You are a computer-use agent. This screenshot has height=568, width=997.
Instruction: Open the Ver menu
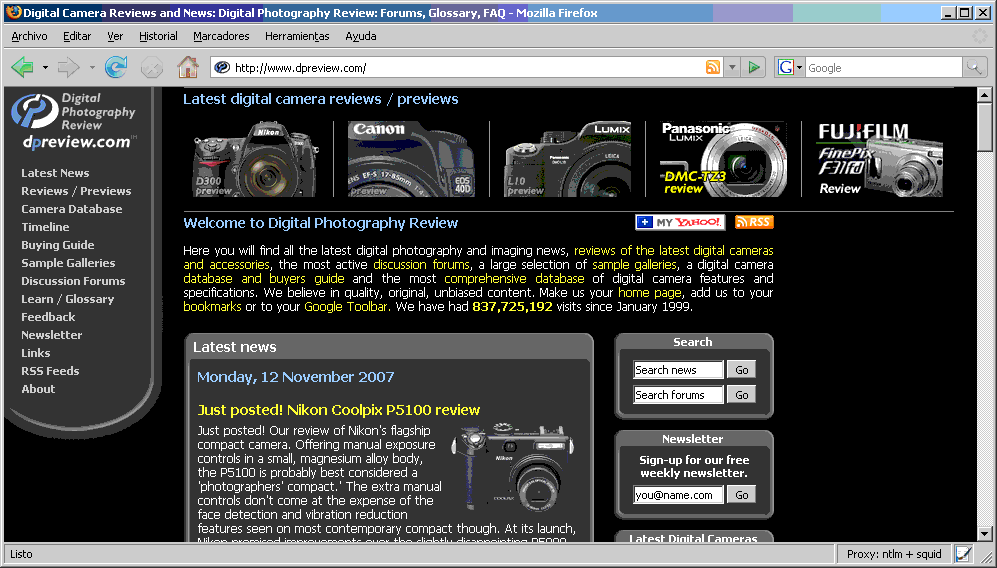tap(115, 36)
